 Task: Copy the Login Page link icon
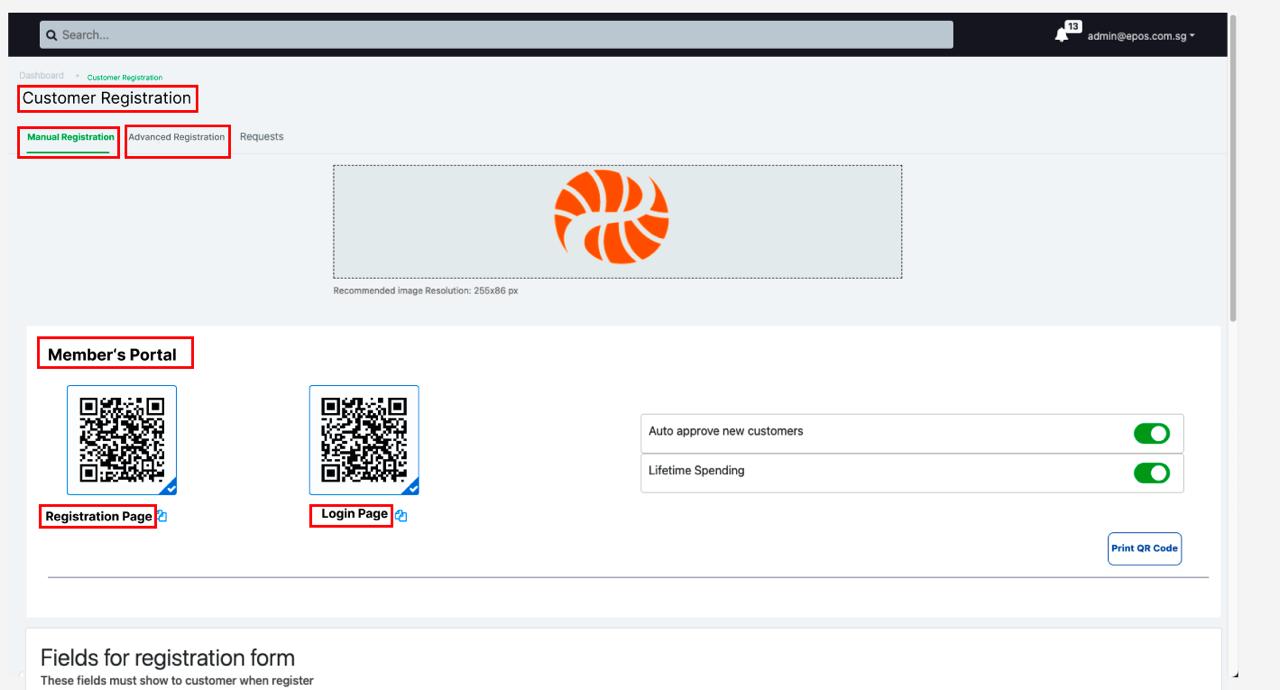(x=401, y=516)
